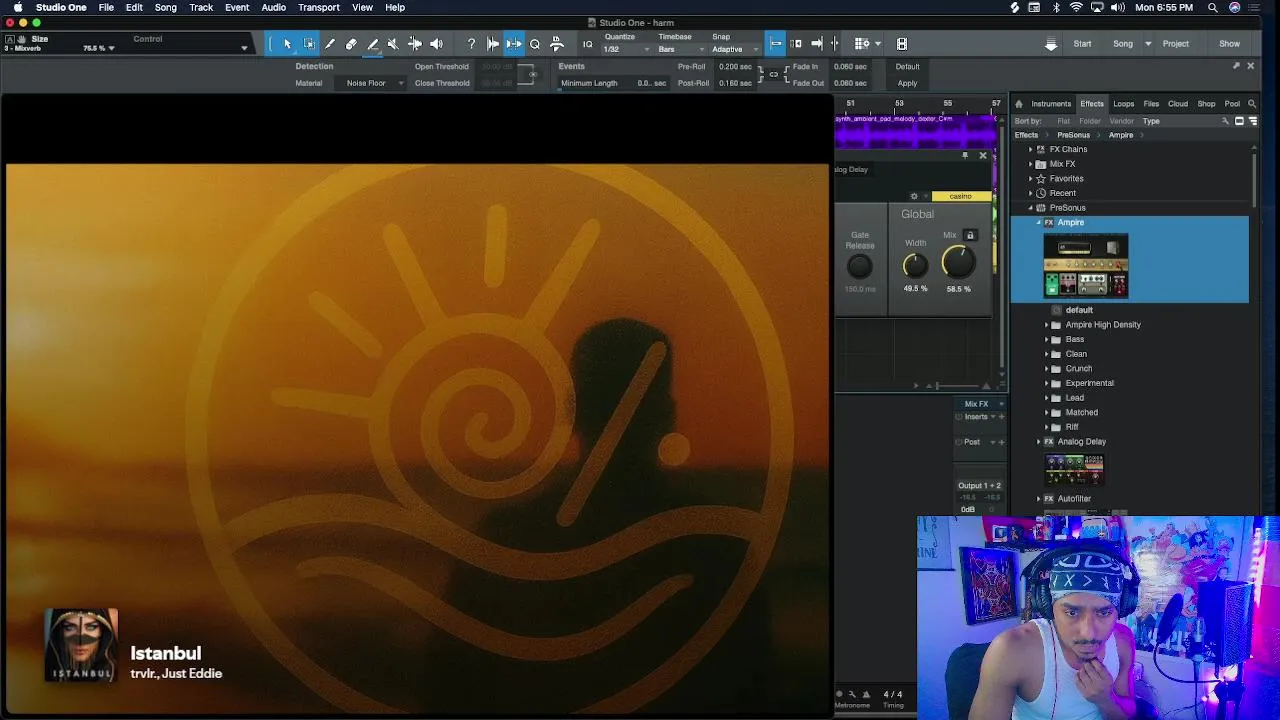
Task: Open the Timebase Bars dropdown
Action: (682, 49)
